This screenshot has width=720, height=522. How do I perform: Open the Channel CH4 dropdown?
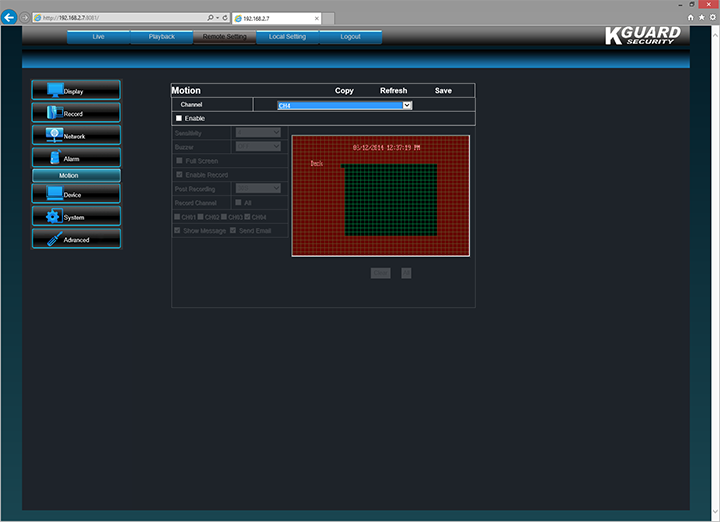pos(345,104)
